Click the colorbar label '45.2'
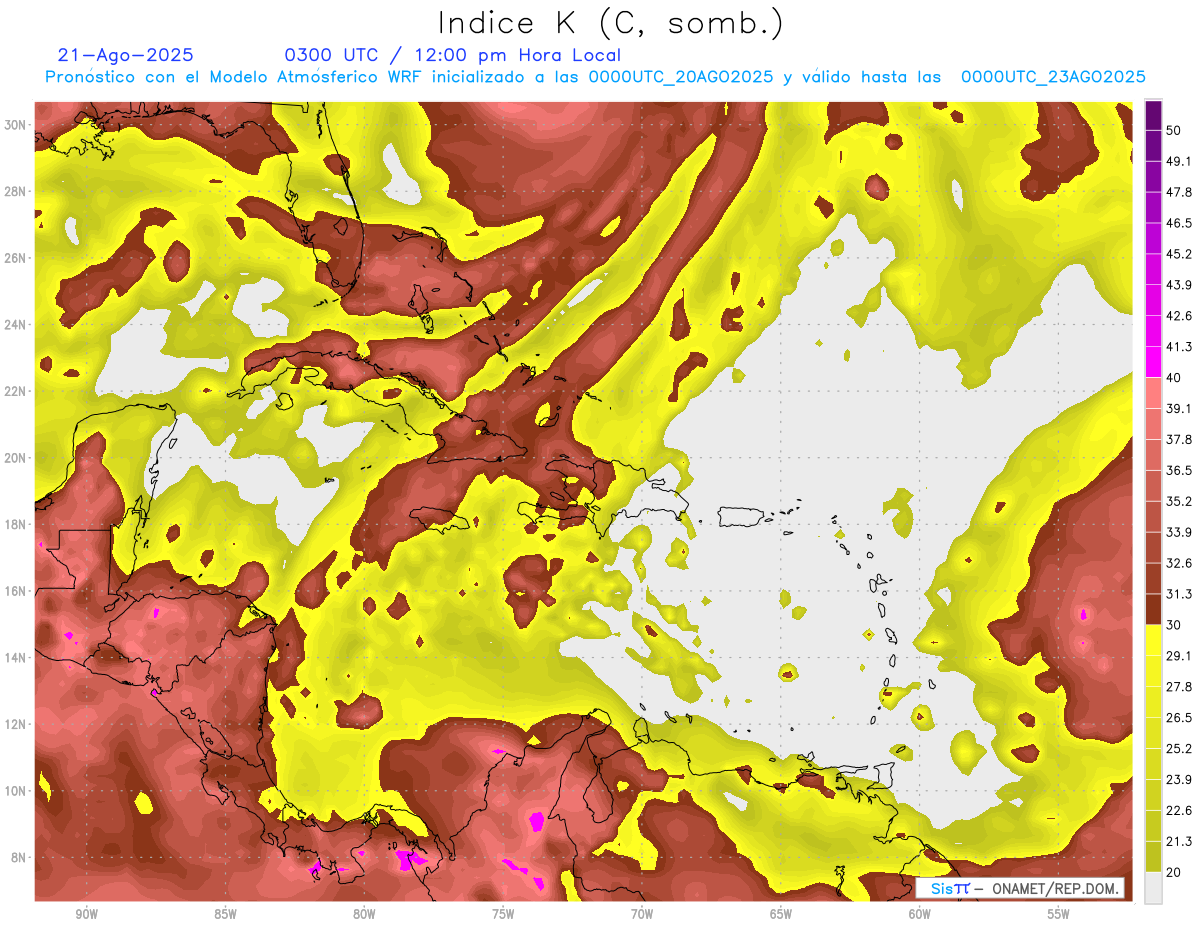This screenshot has height=927, width=1200. coord(1179,254)
